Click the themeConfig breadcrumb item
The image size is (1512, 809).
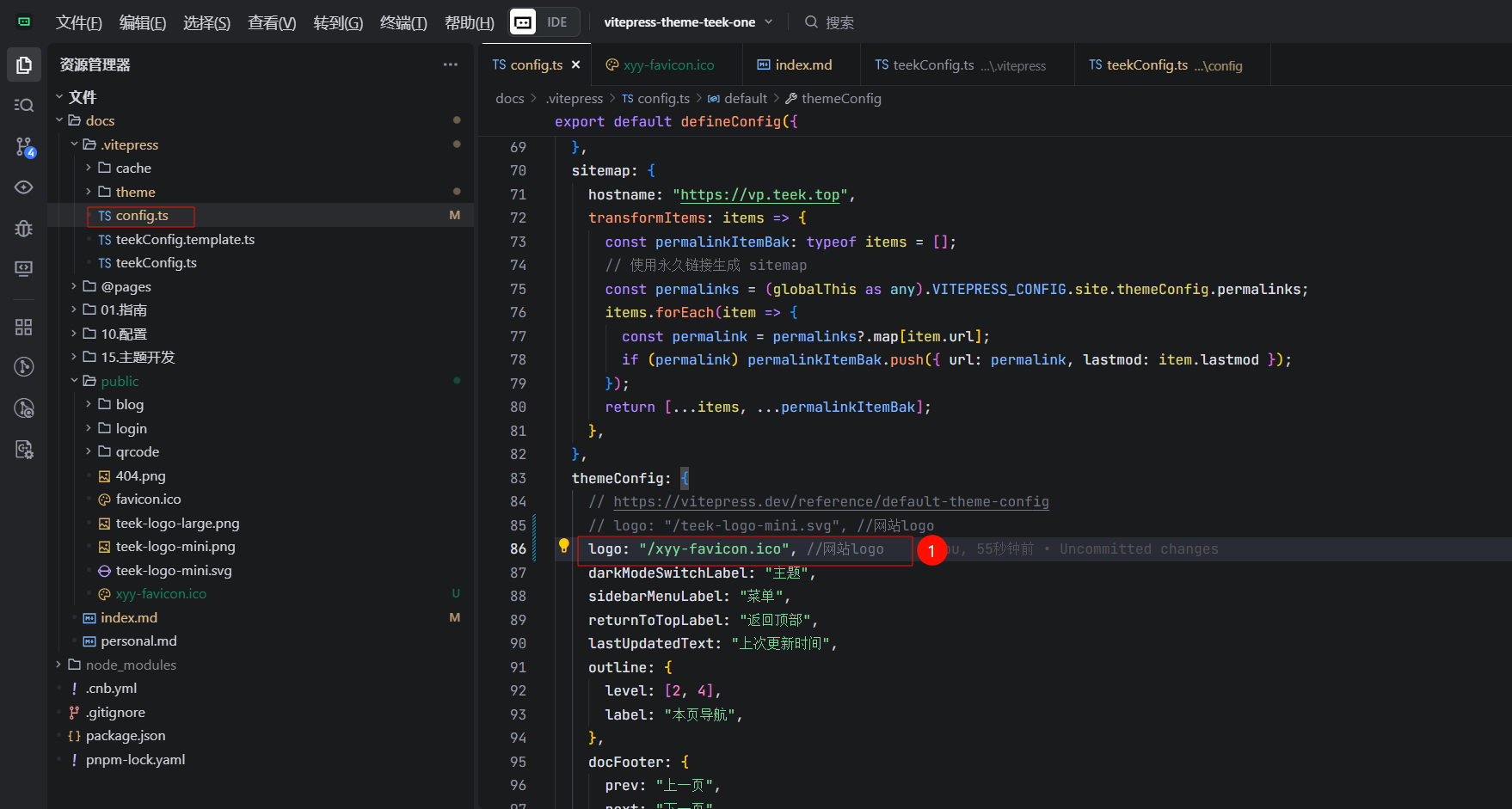coord(840,99)
